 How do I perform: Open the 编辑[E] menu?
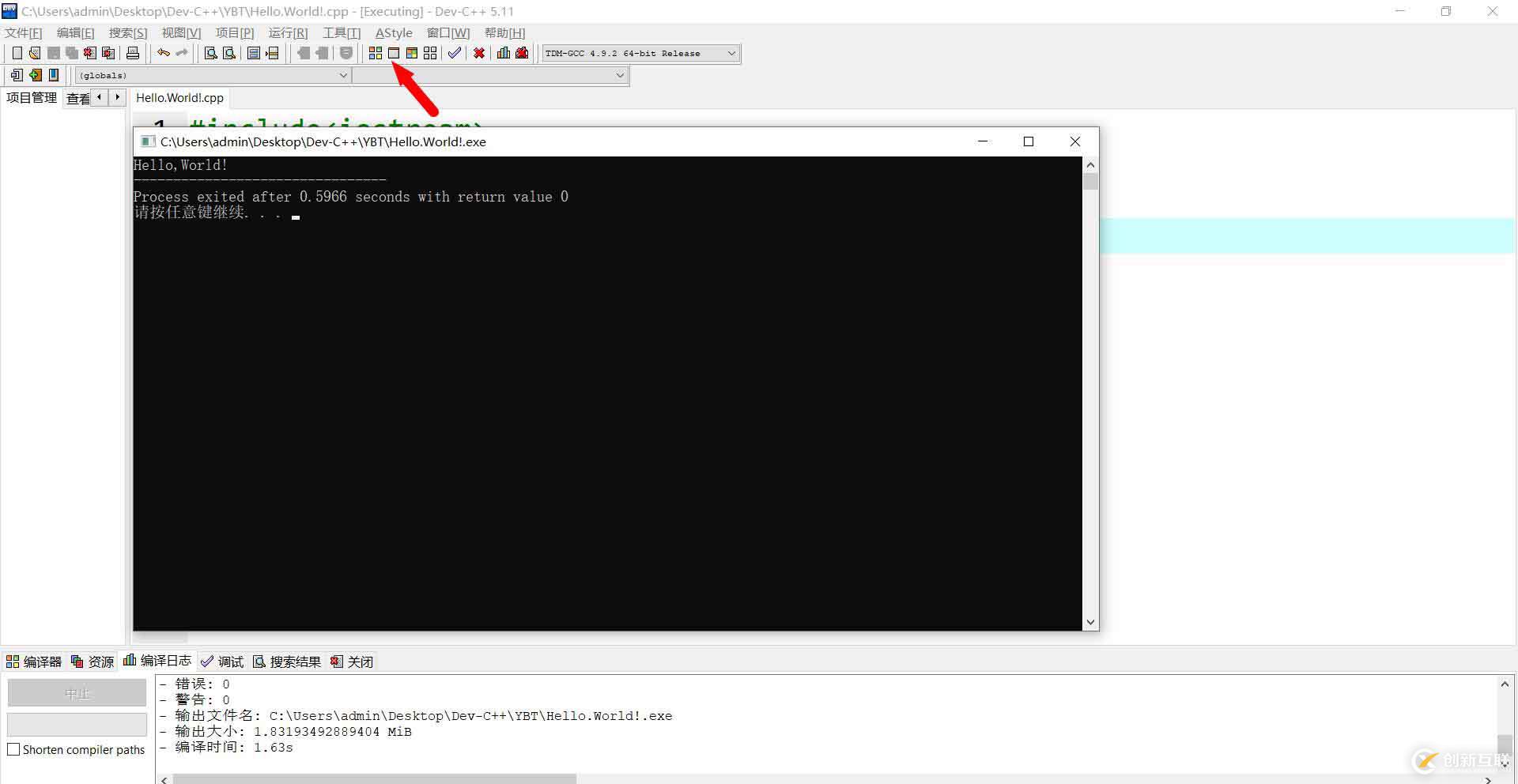click(75, 32)
